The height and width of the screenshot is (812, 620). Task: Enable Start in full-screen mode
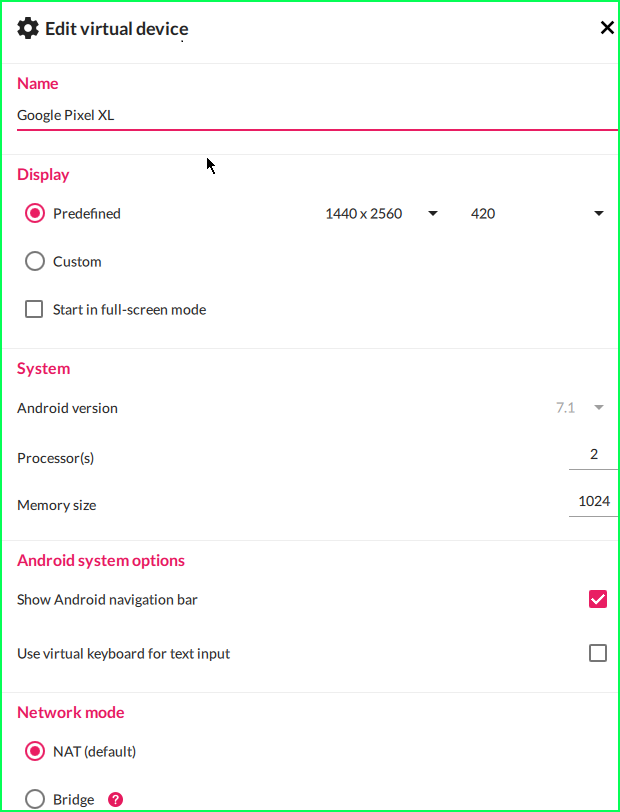(x=35, y=309)
